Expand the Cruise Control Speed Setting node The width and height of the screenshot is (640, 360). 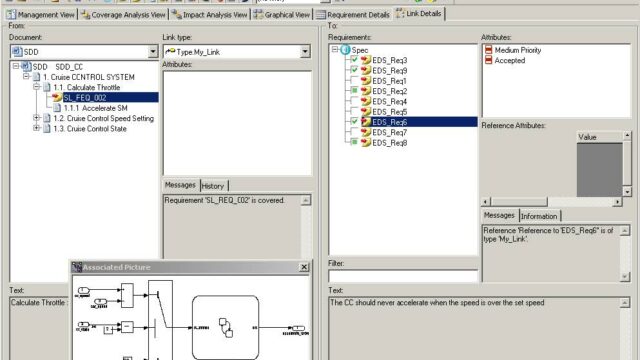point(36,118)
